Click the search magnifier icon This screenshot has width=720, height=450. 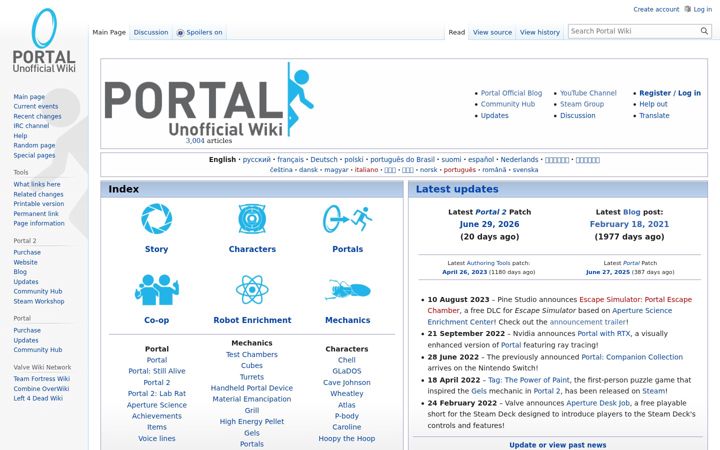(704, 31)
